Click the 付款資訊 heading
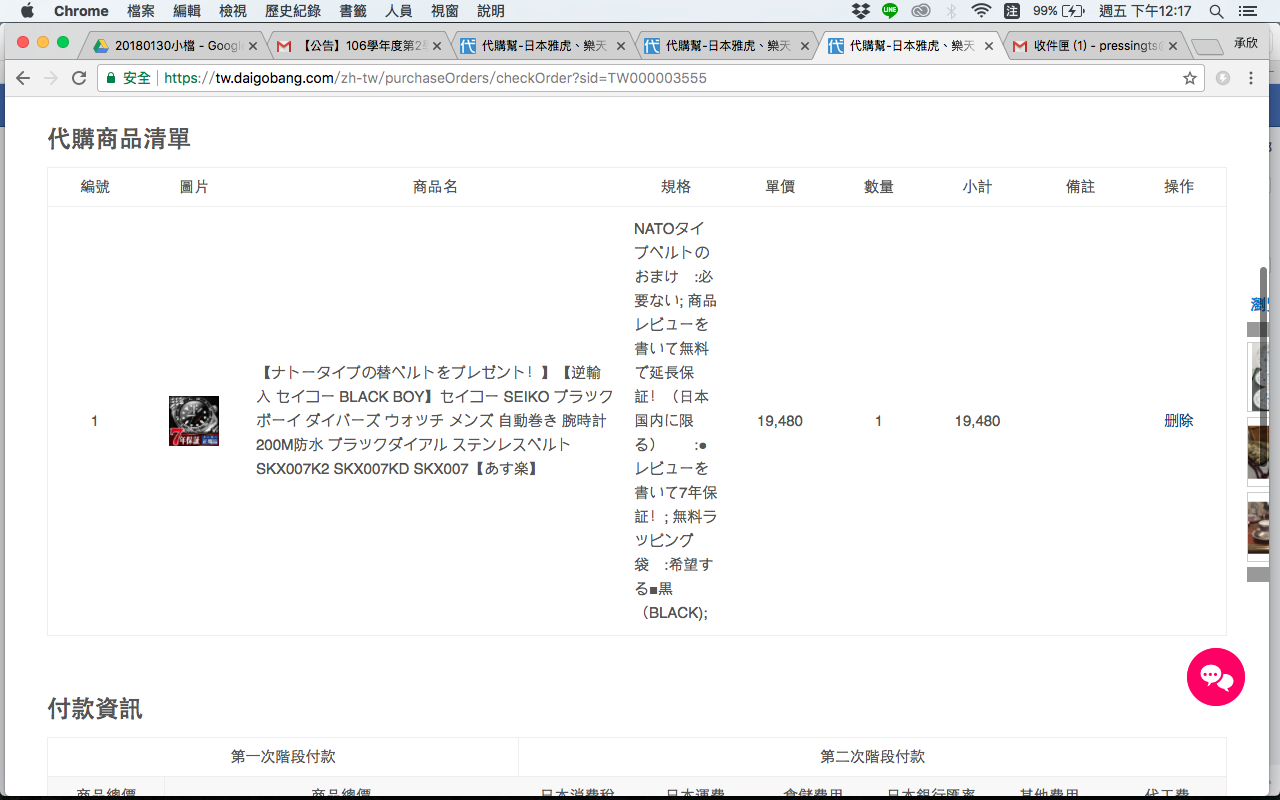 tap(95, 709)
